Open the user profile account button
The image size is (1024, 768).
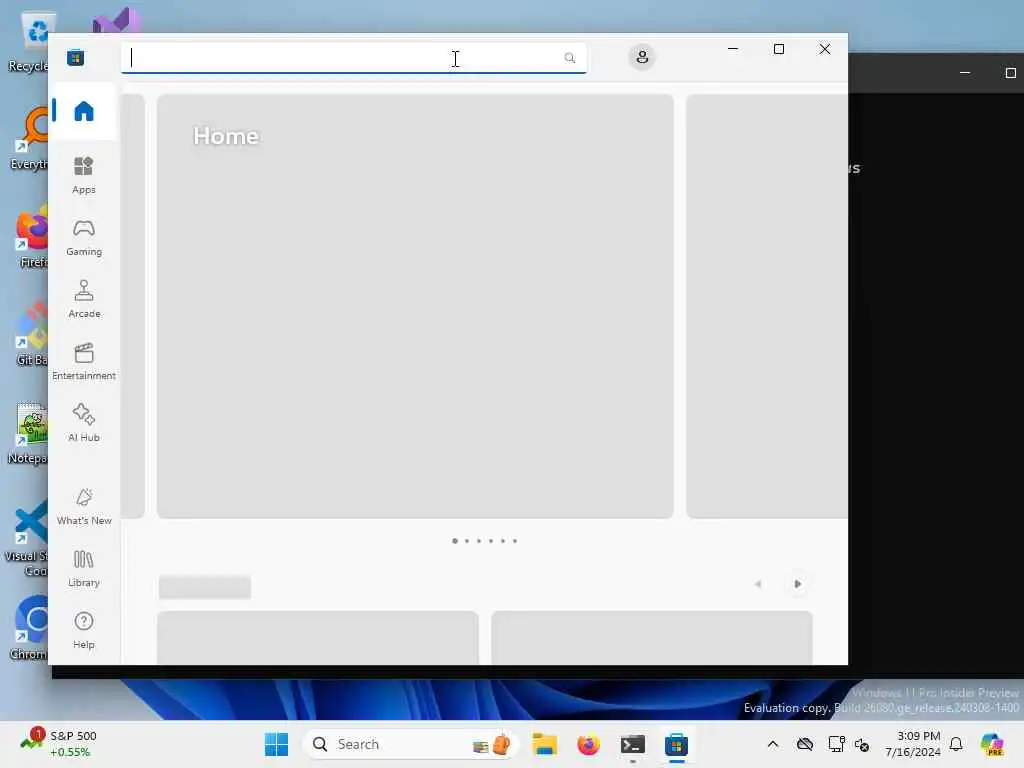pos(642,57)
